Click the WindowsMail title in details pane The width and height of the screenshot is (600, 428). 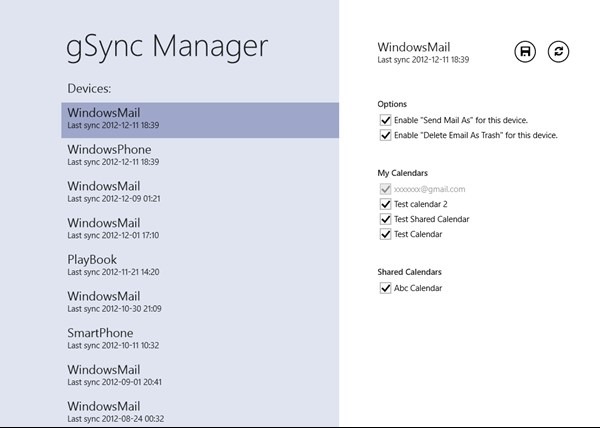click(414, 47)
